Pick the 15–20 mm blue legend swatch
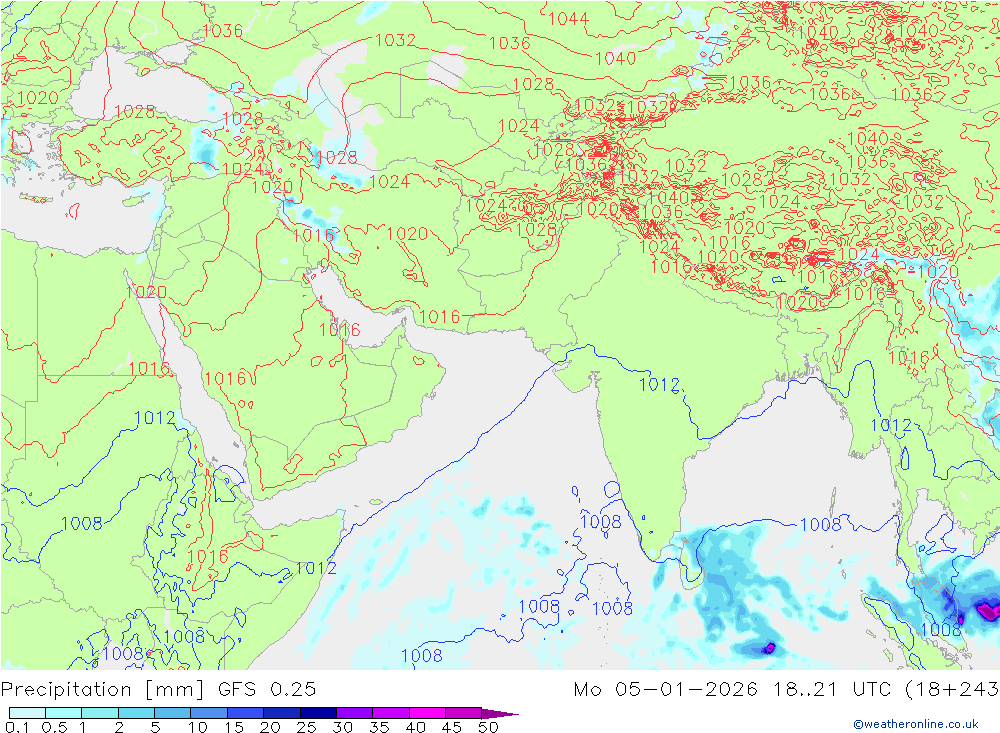This screenshot has width=1000, height=733. [246, 713]
